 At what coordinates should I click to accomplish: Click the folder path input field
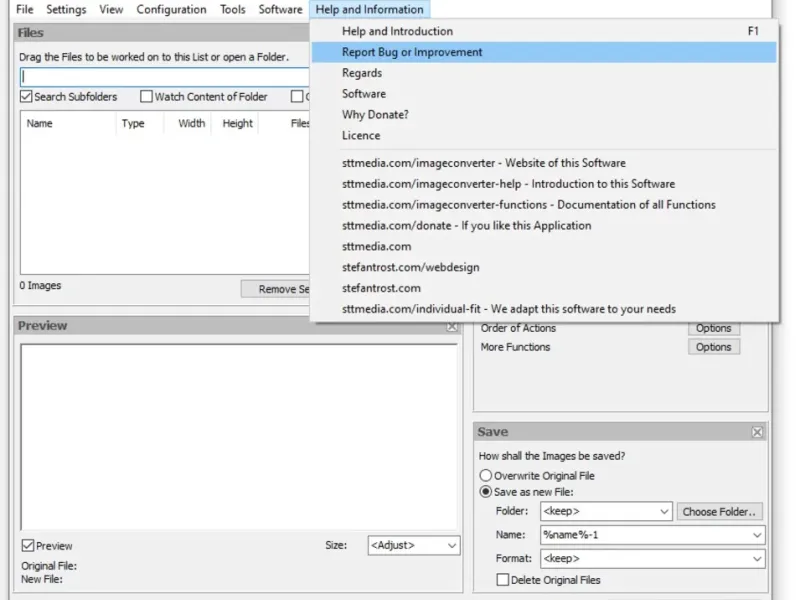pyautogui.click(x=165, y=77)
